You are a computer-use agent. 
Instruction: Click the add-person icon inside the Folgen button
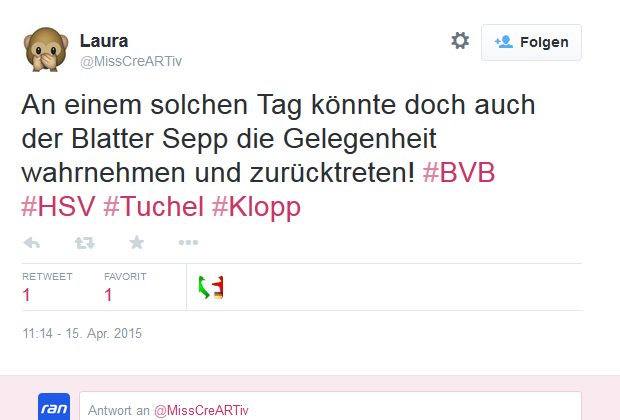pos(504,42)
